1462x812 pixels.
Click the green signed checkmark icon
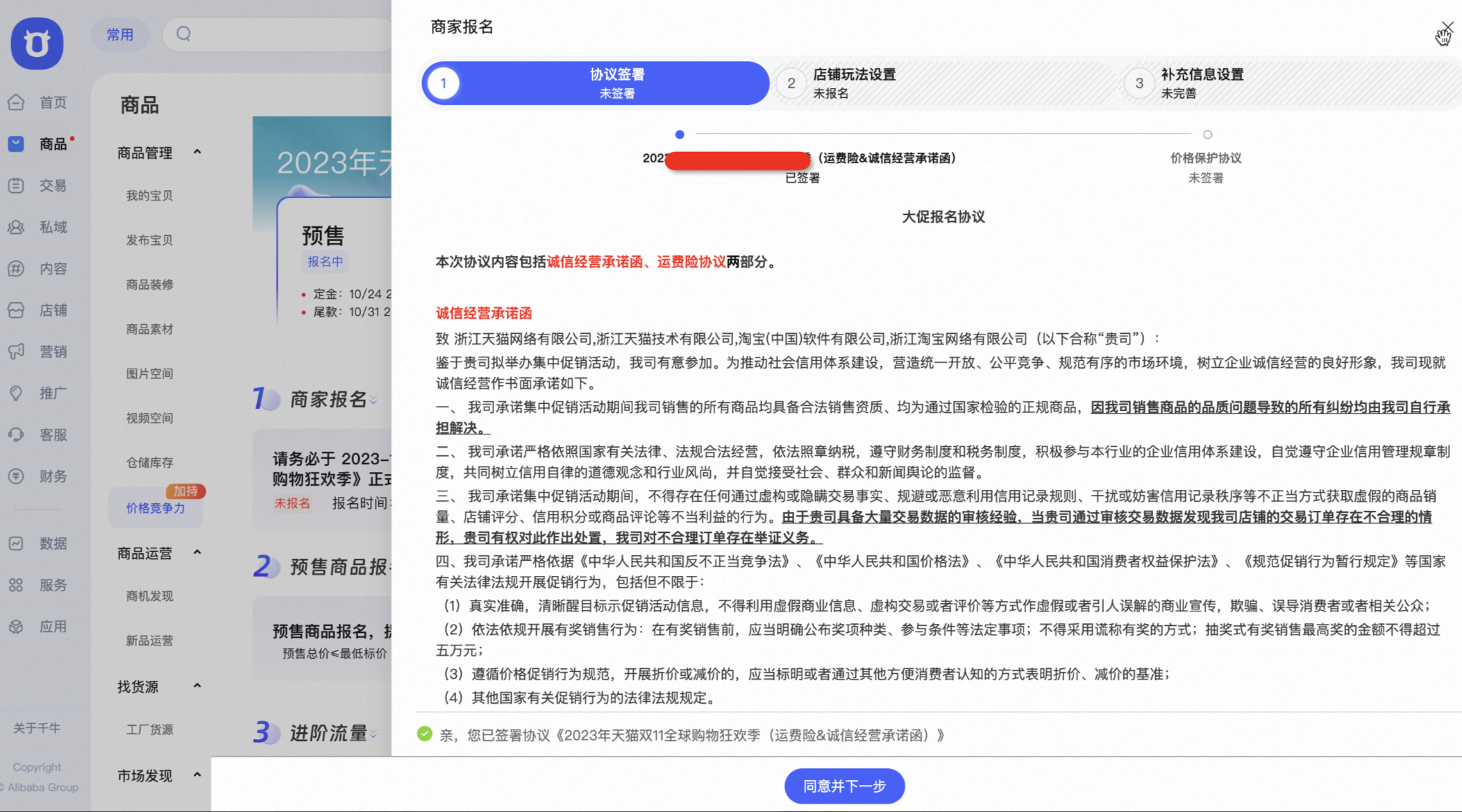point(424,734)
